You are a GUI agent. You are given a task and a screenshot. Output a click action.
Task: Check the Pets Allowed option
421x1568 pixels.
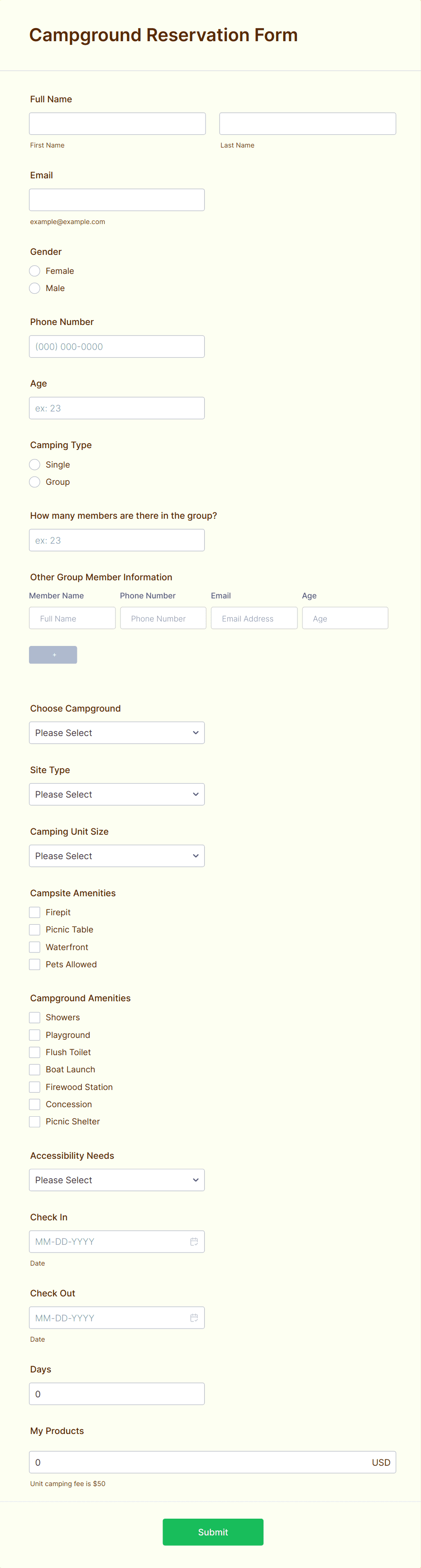35,964
